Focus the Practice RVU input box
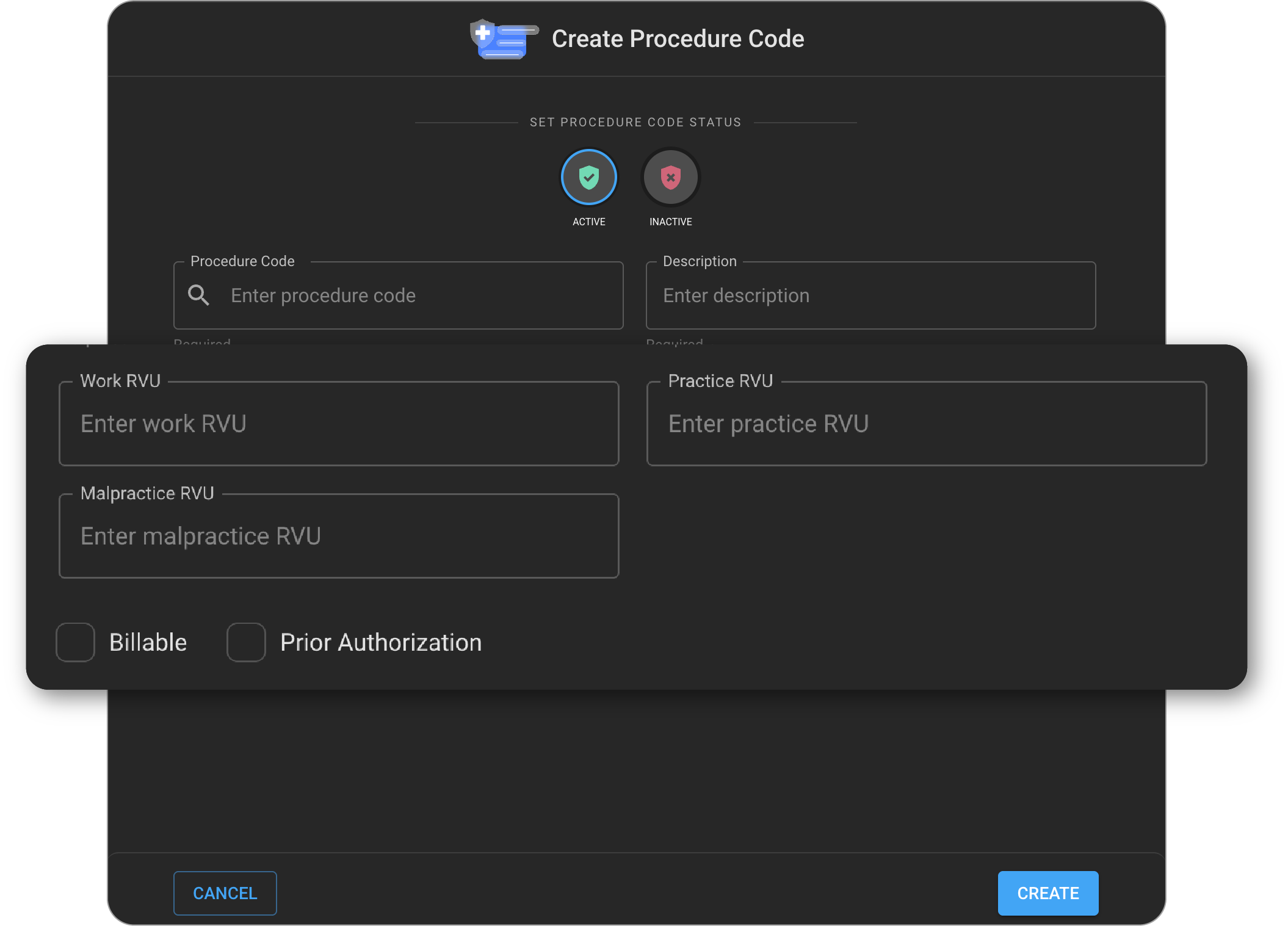The width and height of the screenshot is (1288, 926). pos(926,424)
